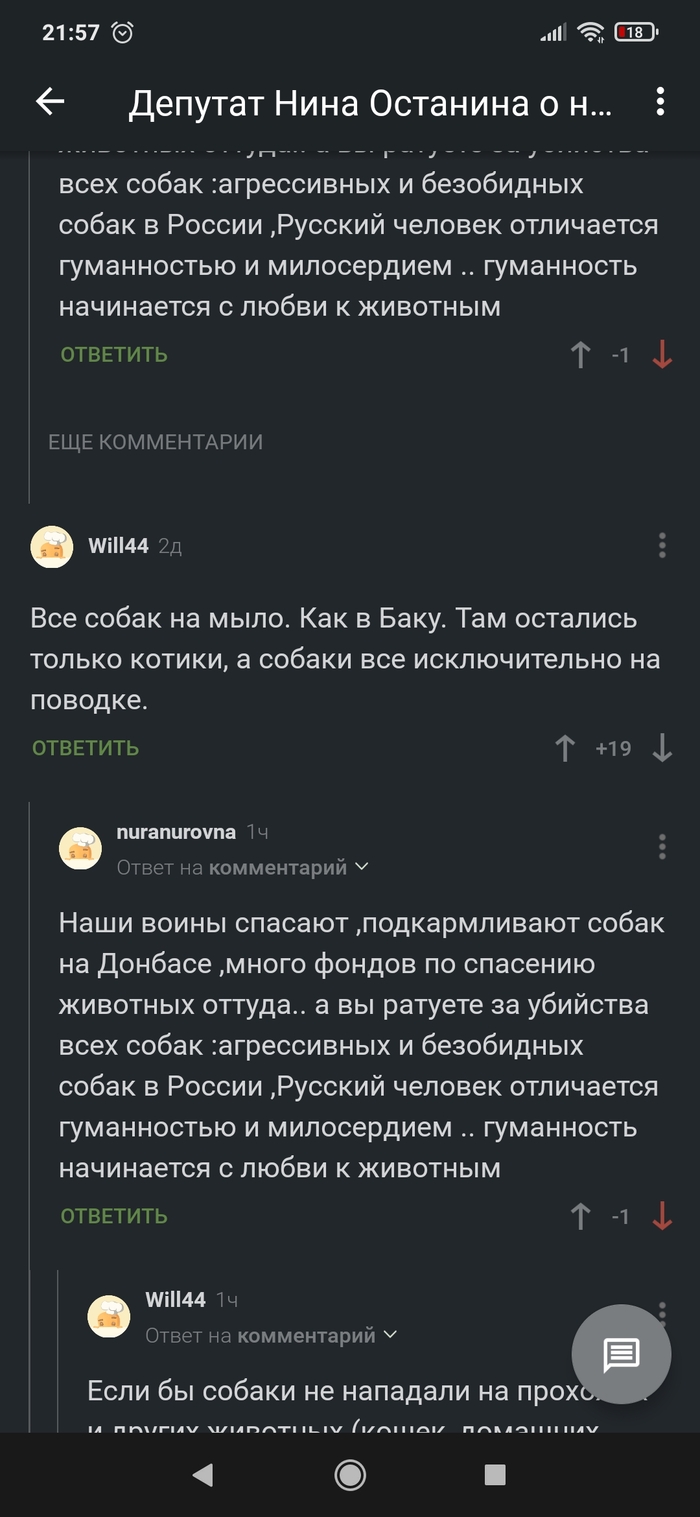Screen dimensions: 700x1517
Task: Open options menu for Will44's 2д comment
Action: point(662,545)
